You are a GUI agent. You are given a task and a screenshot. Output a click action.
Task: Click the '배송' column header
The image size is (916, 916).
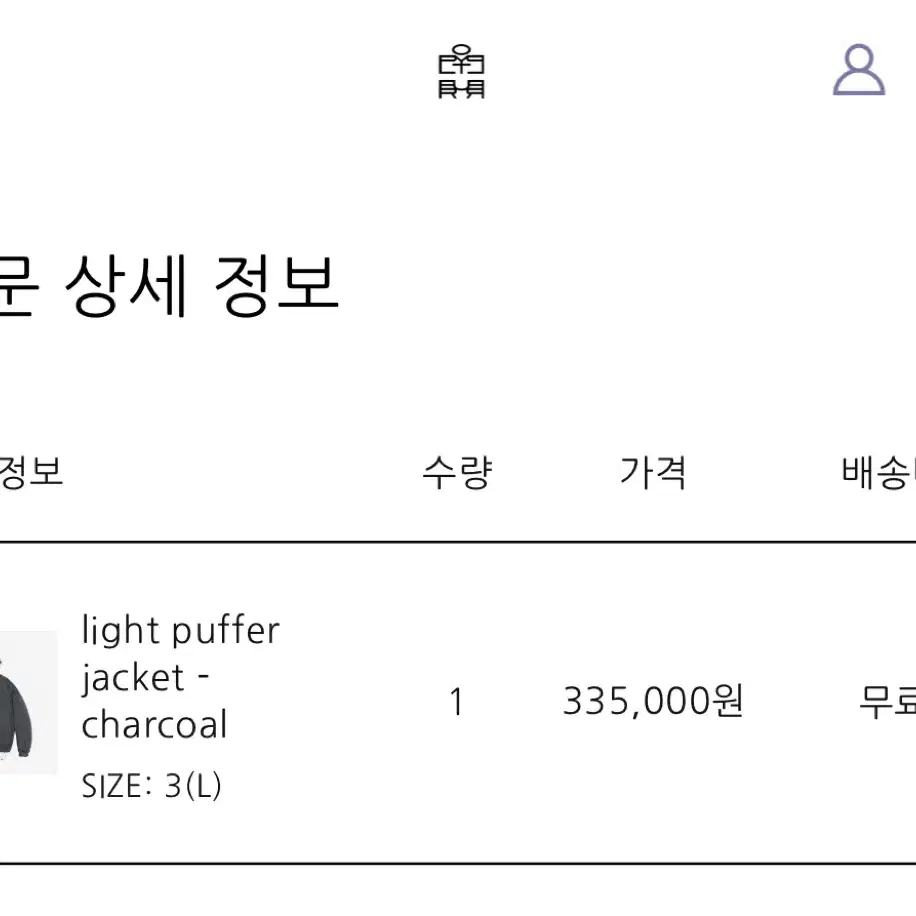[x=878, y=473]
